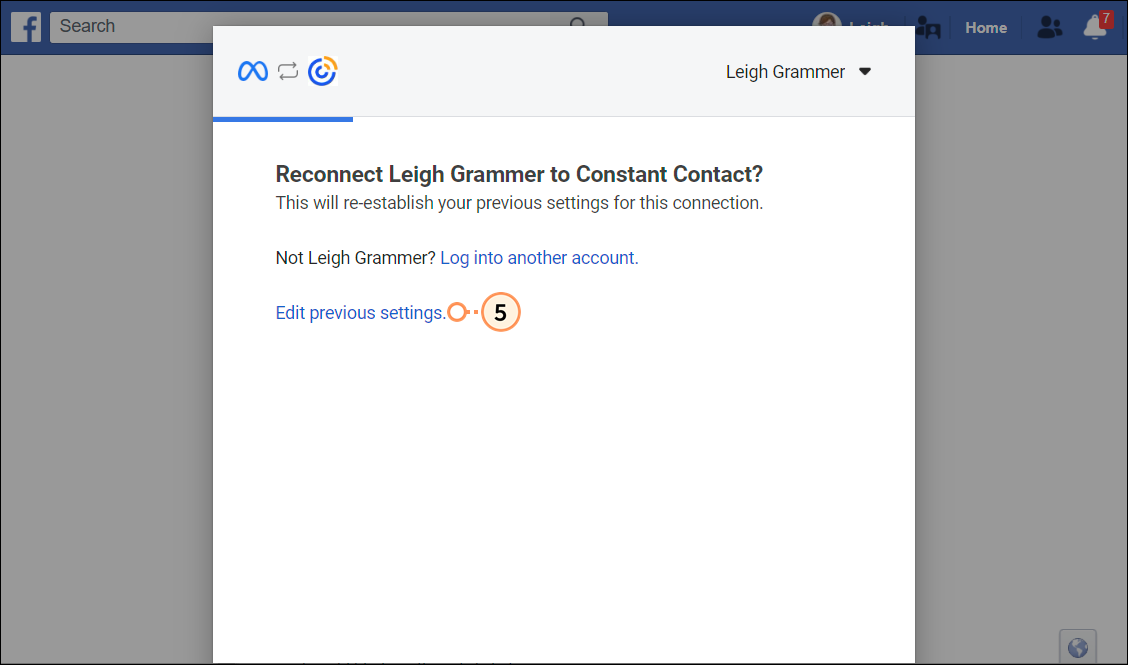This screenshot has width=1128, height=665.
Task: Click the friend requests icon beside Home
Action: point(929,28)
